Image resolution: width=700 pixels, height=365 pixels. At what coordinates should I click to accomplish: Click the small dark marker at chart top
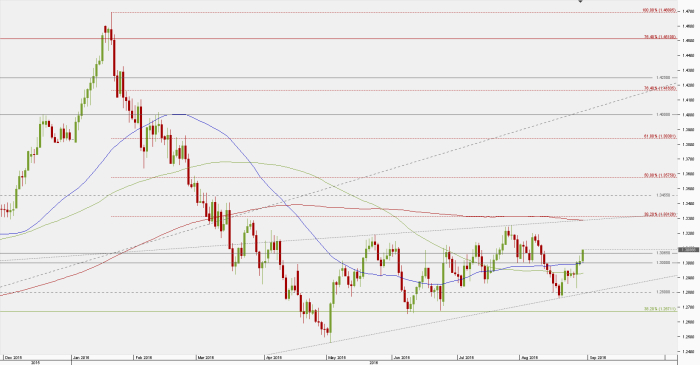tap(580, 1)
